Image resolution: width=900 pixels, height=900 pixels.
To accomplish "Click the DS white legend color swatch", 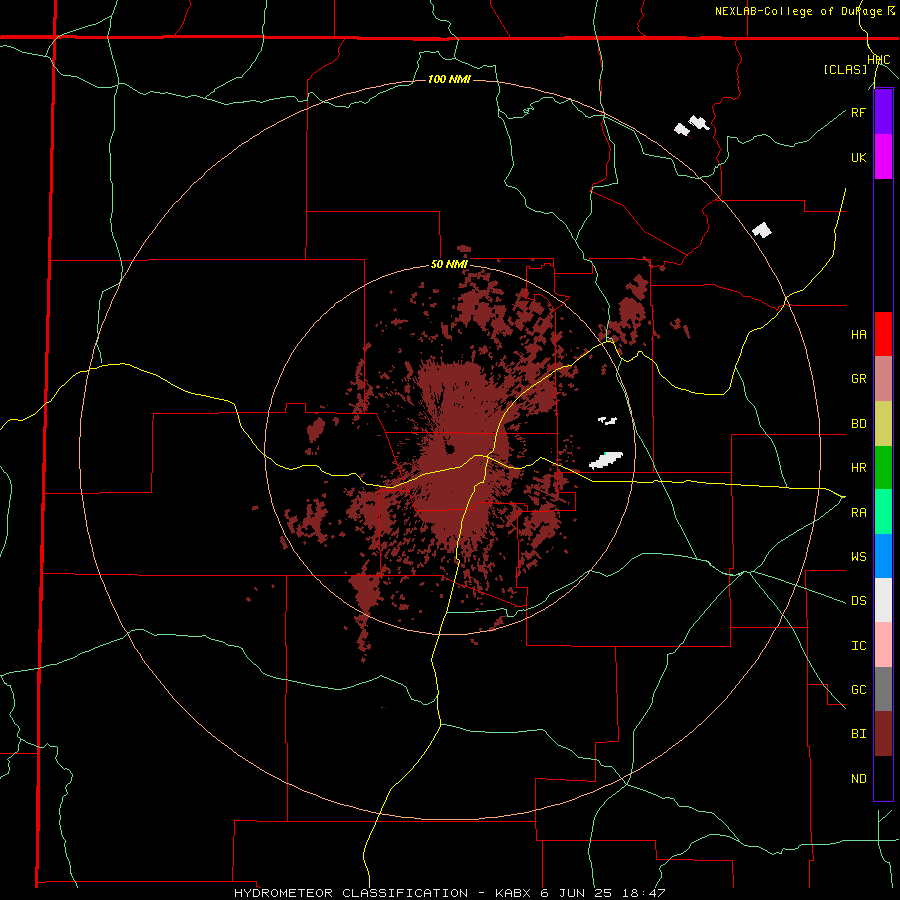I will [883, 600].
